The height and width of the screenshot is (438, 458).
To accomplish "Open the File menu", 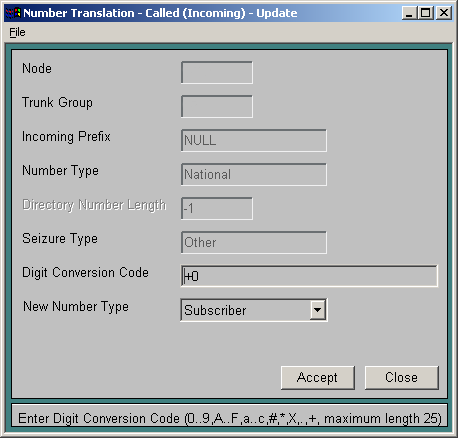I will click(x=17, y=32).
